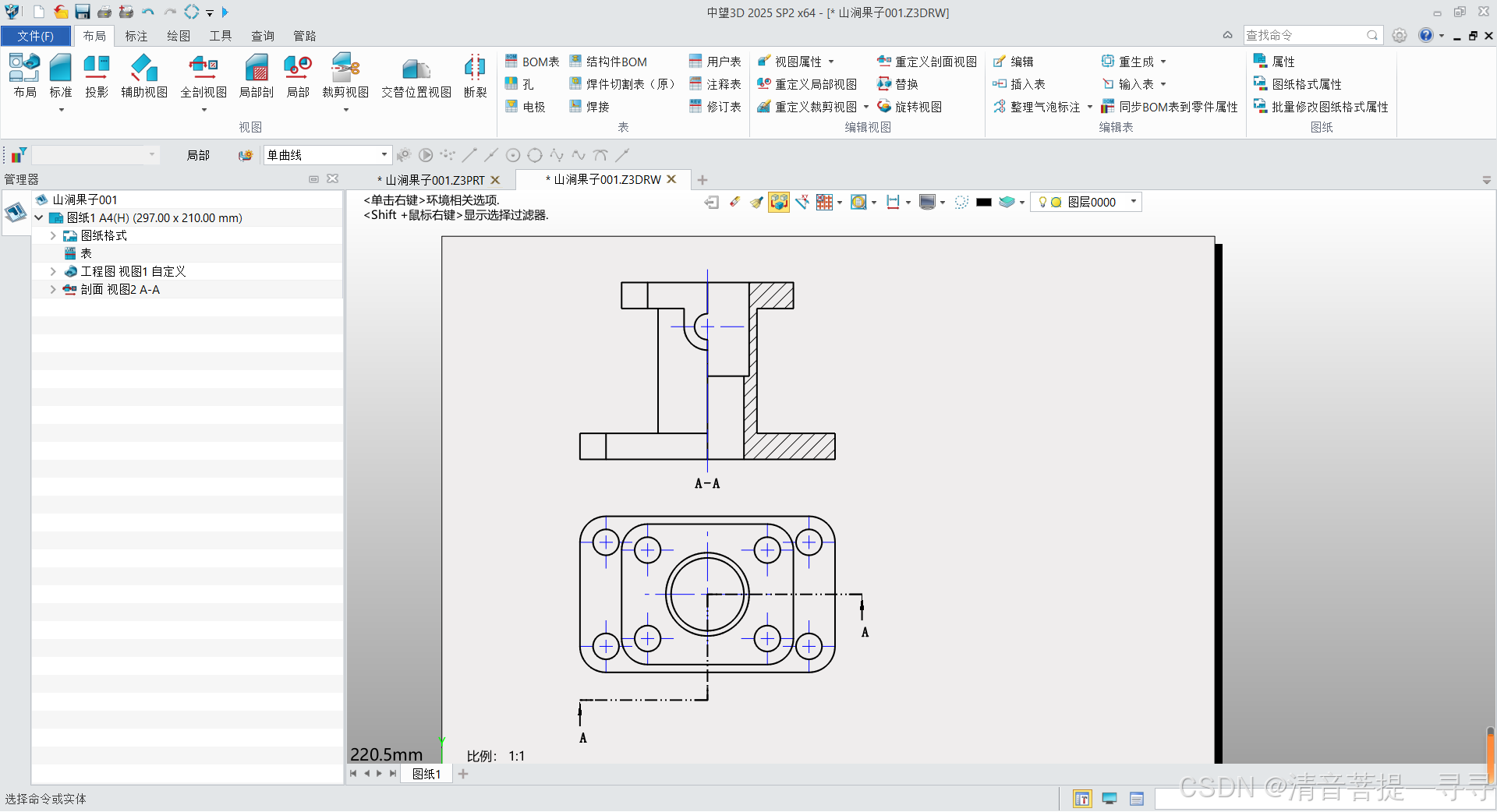Expand the 图纸格式 tree node
The image size is (1497, 812).
click(53, 235)
